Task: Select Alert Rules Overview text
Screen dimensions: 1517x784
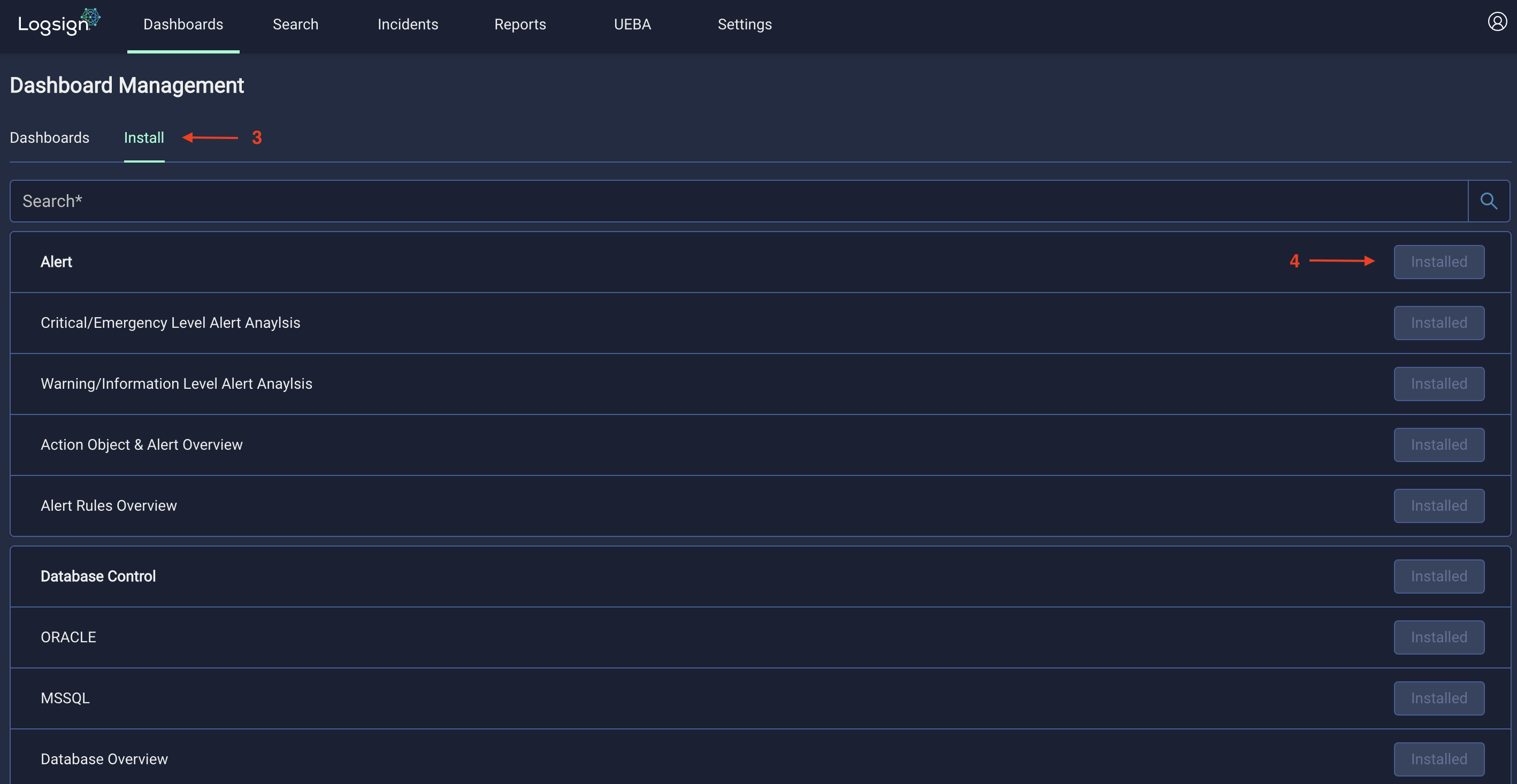Action: coord(109,505)
